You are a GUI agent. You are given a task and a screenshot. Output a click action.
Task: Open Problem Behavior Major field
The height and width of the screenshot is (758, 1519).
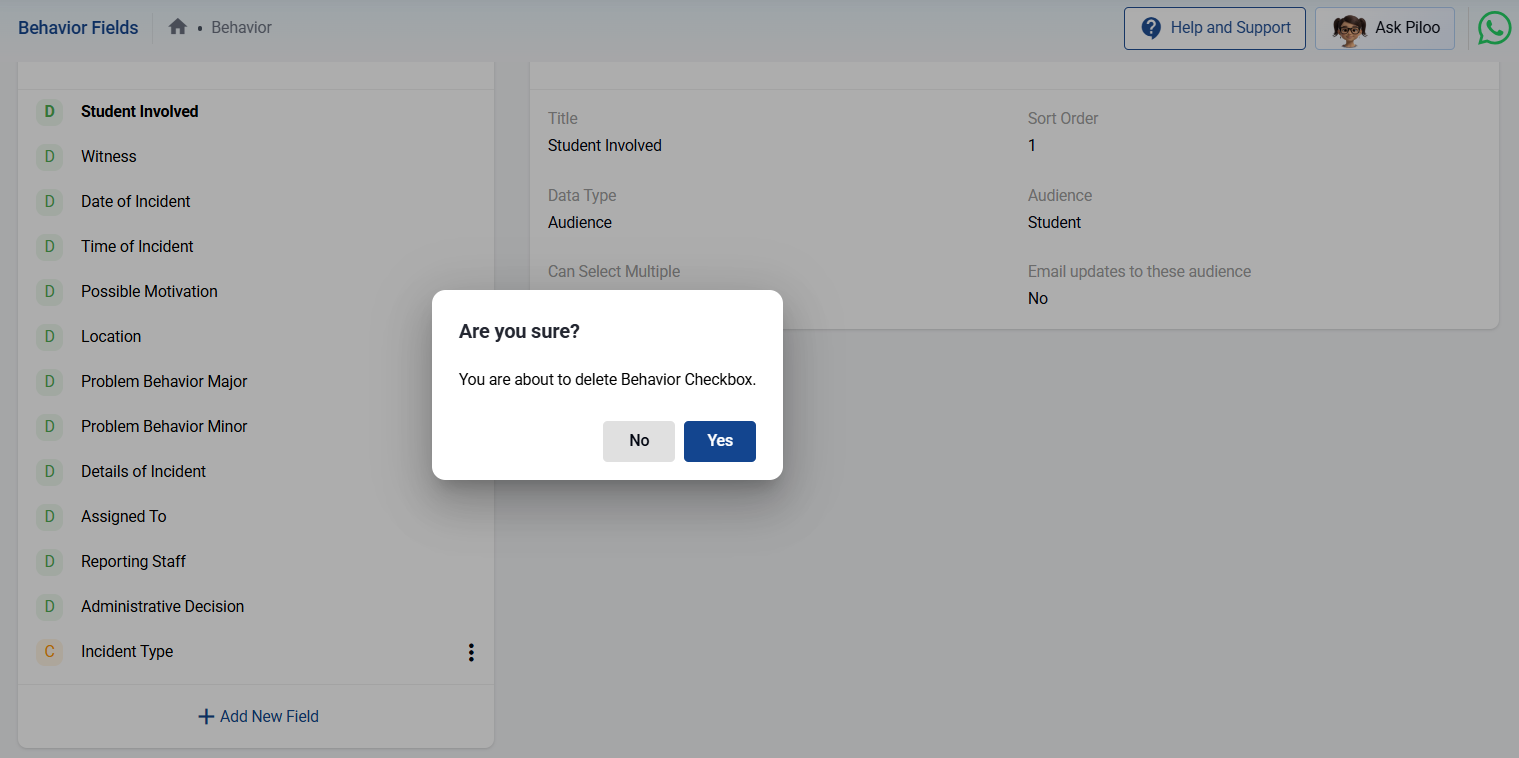(x=164, y=381)
